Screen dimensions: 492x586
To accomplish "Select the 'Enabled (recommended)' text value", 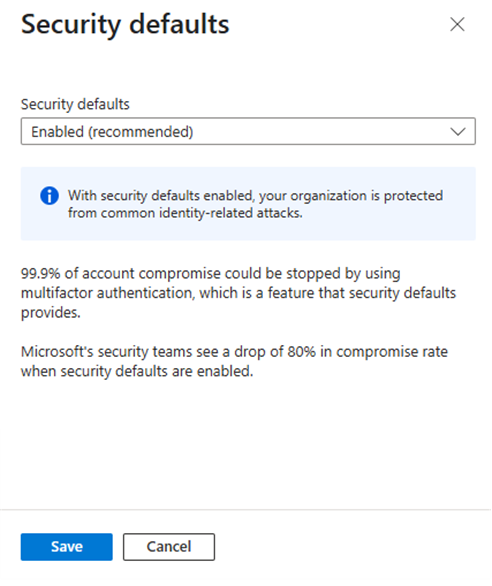I will coord(112,132).
